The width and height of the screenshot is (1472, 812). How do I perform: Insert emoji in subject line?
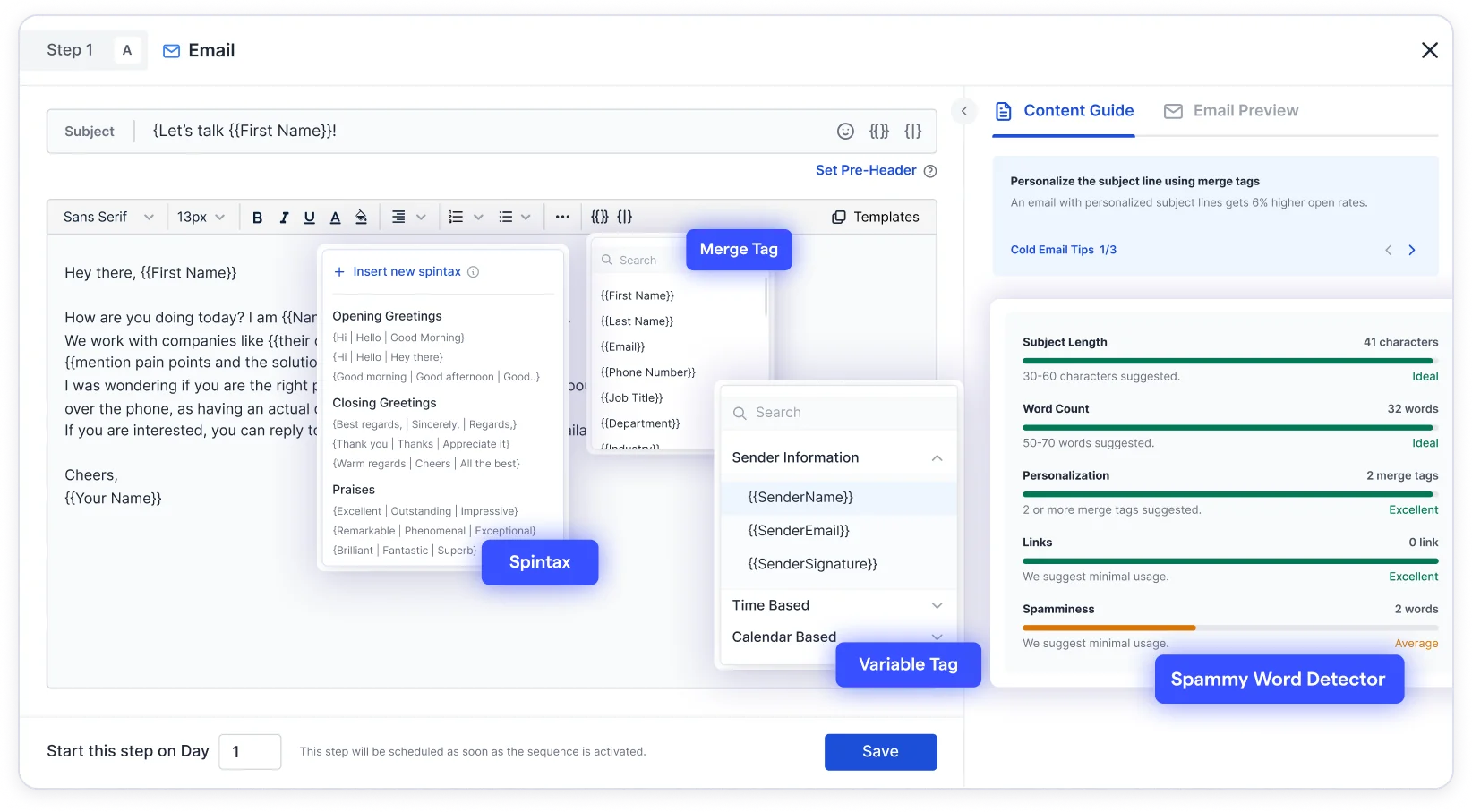(845, 132)
